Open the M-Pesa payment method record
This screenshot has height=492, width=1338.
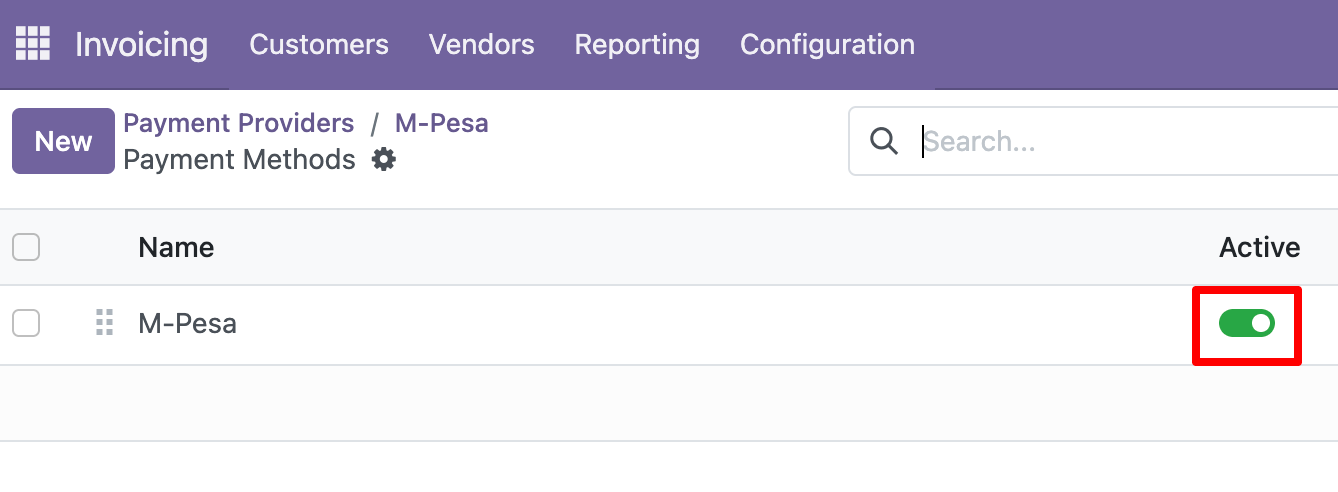coord(188,324)
